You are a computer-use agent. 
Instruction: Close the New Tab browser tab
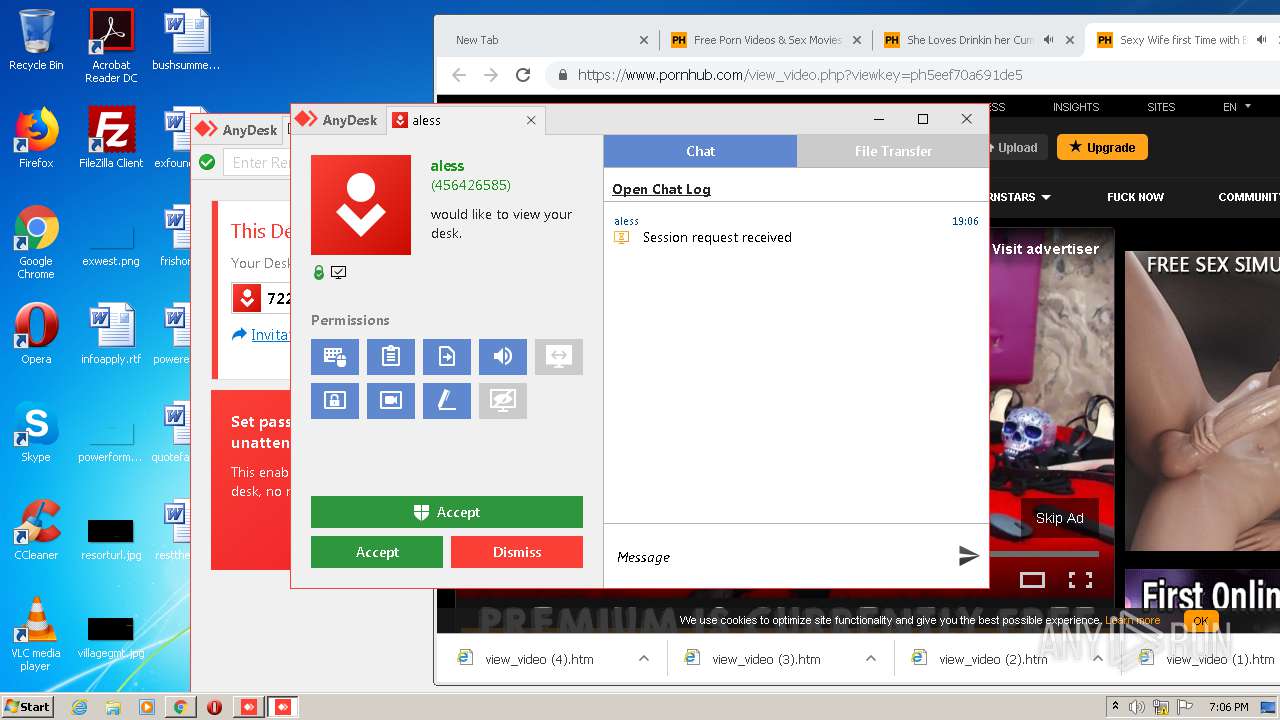pyautogui.click(x=644, y=40)
